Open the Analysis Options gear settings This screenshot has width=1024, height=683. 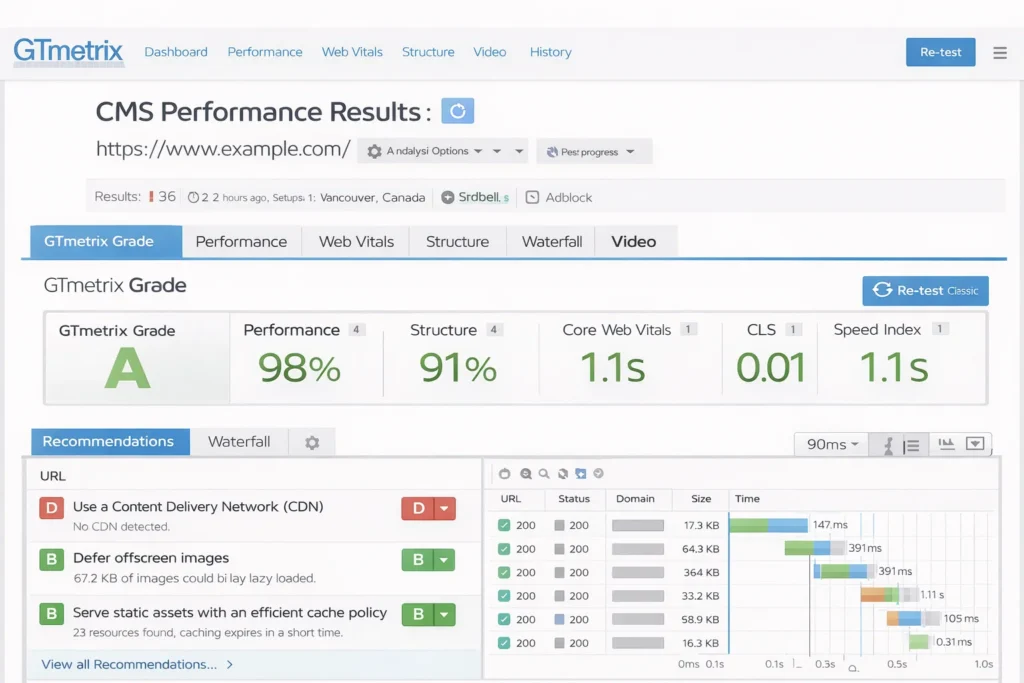click(x=374, y=150)
